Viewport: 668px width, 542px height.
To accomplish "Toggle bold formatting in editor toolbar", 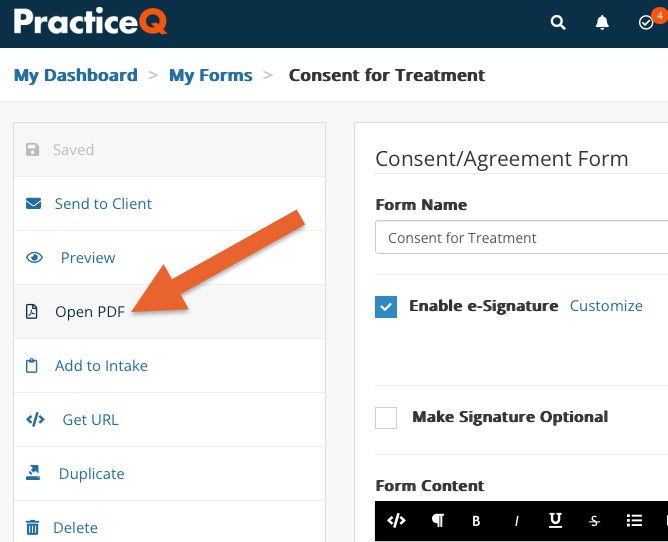I will click(x=476, y=521).
